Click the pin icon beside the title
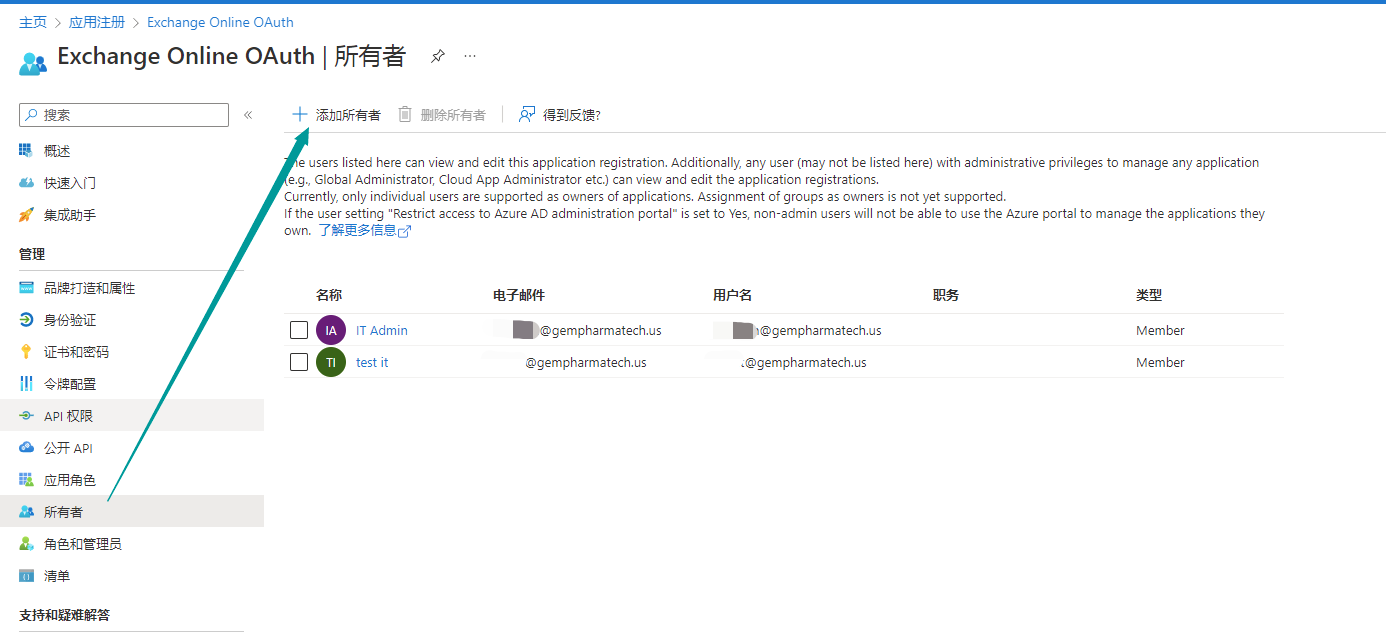Image resolution: width=1386 pixels, height=638 pixels. coord(438,56)
